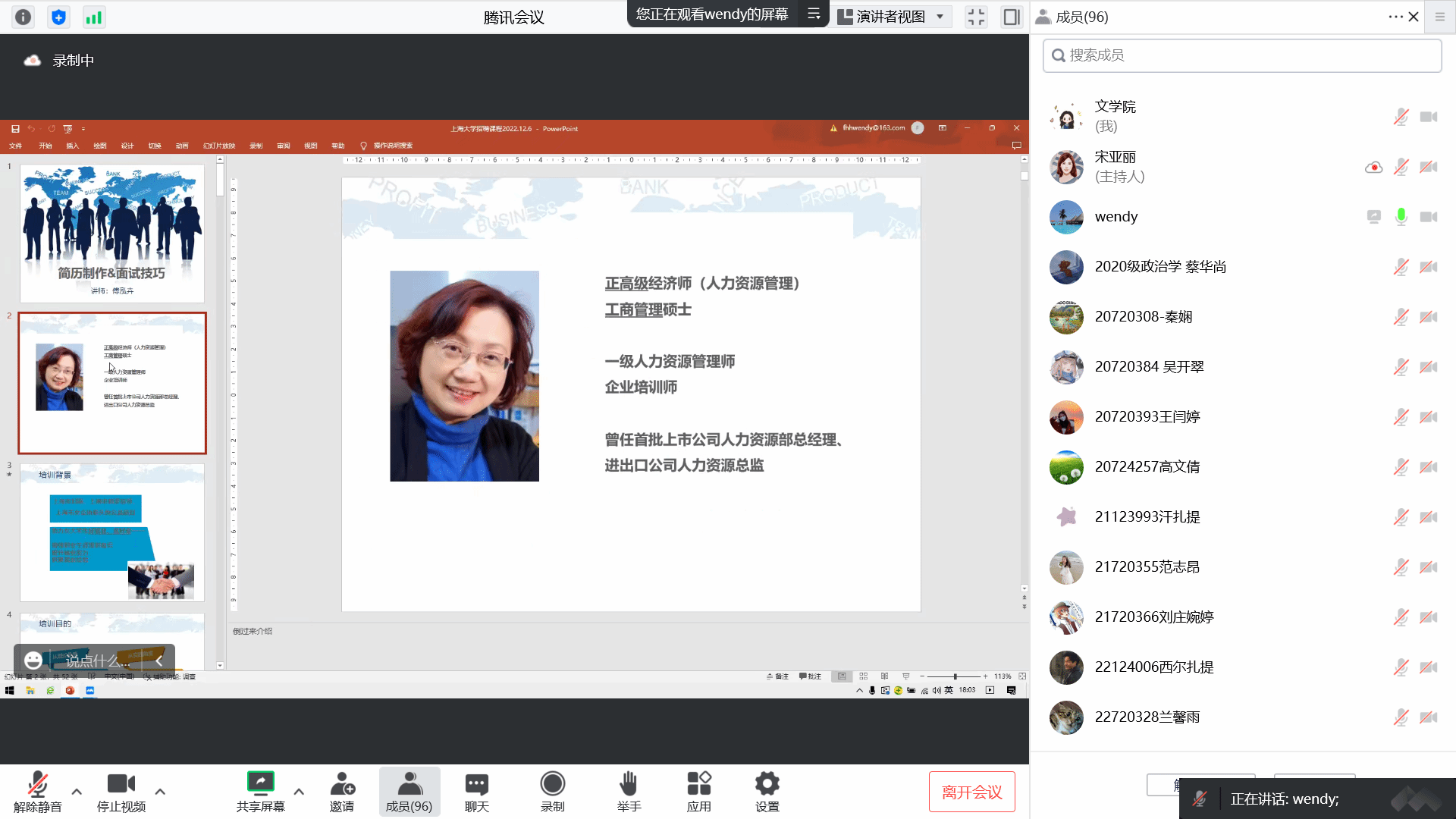1456x819 pixels.
Task: Expand the share screen options arrow
Action: point(299,791)
